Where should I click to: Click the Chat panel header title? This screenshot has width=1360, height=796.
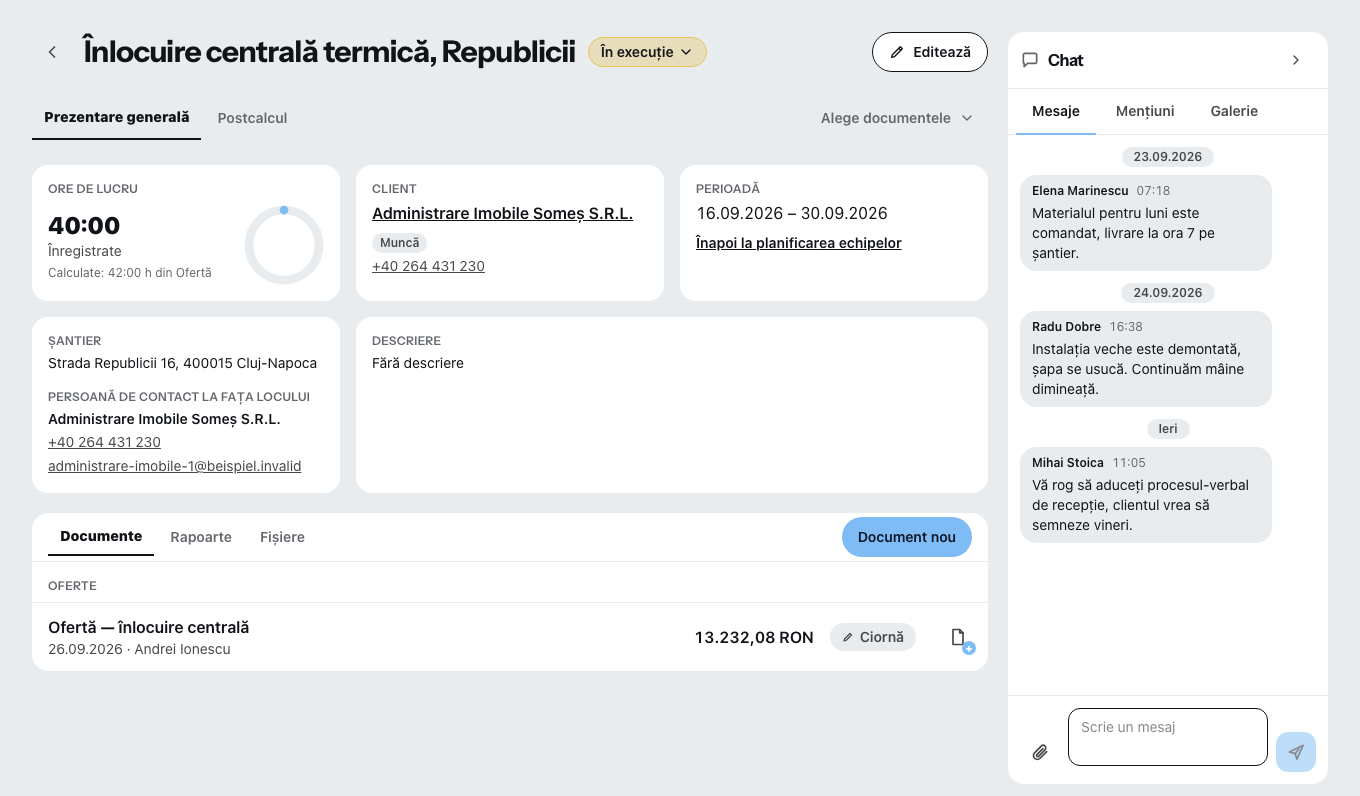[x=1065, y=60]
